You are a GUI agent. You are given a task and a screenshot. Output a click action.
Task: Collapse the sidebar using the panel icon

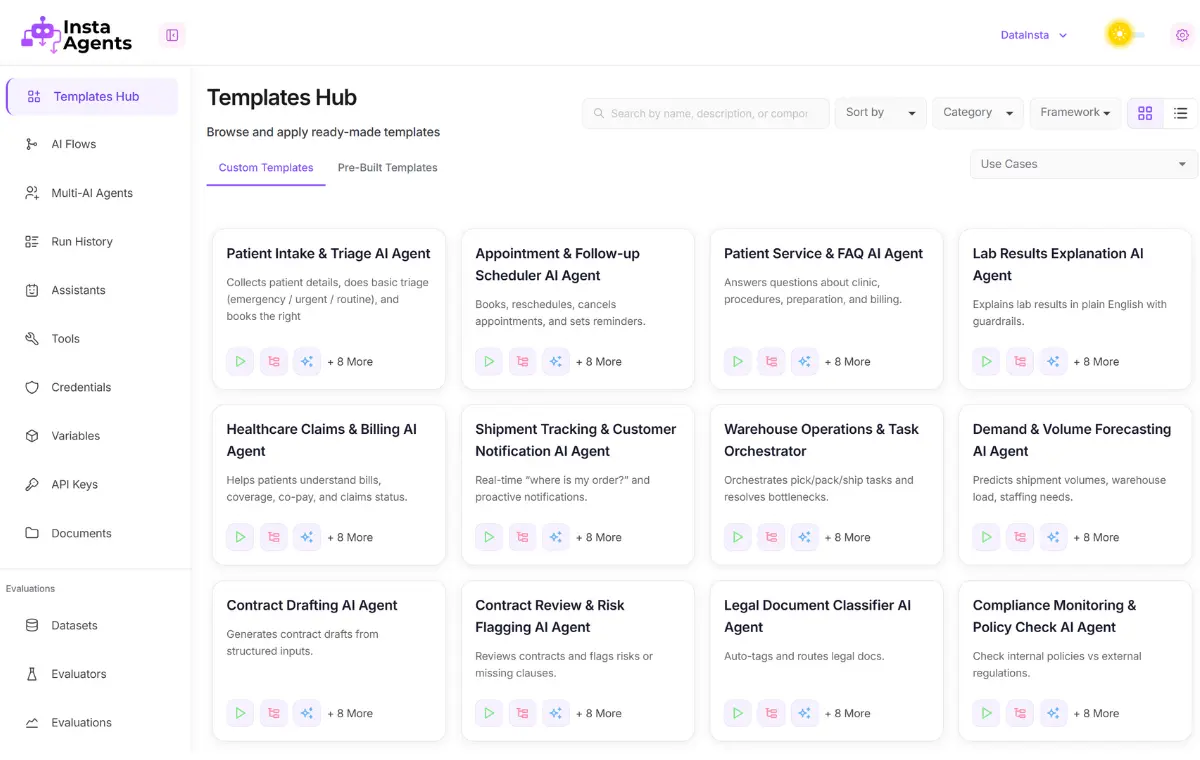pos(172,36)
